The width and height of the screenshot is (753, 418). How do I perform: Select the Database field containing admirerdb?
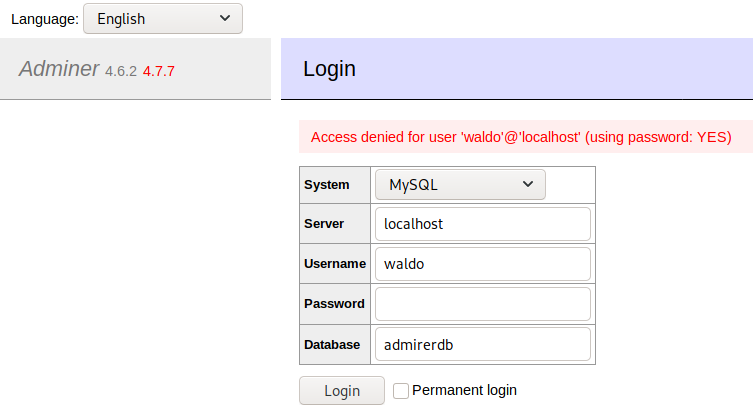coord(482,344)
